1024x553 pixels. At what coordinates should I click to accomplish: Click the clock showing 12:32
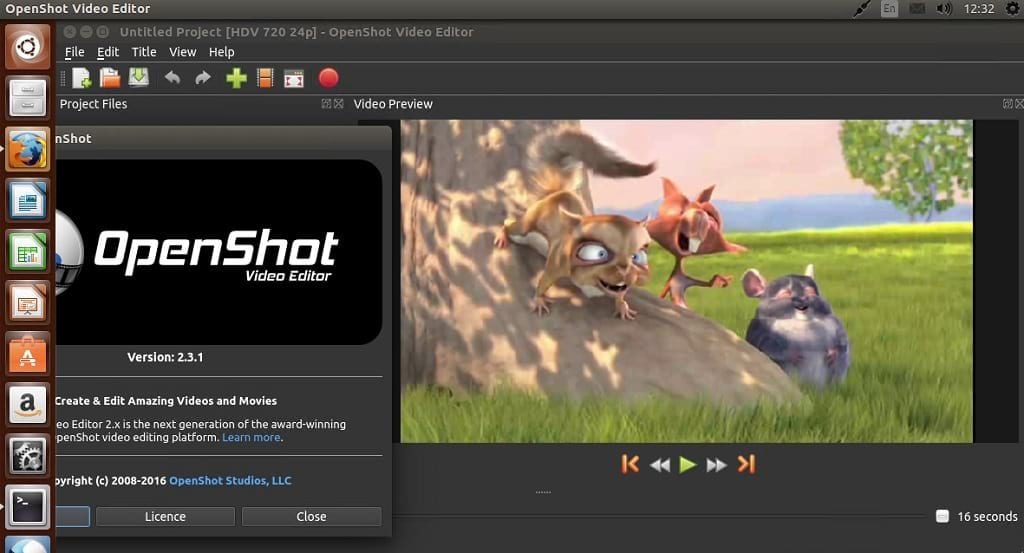coord(979,9)
